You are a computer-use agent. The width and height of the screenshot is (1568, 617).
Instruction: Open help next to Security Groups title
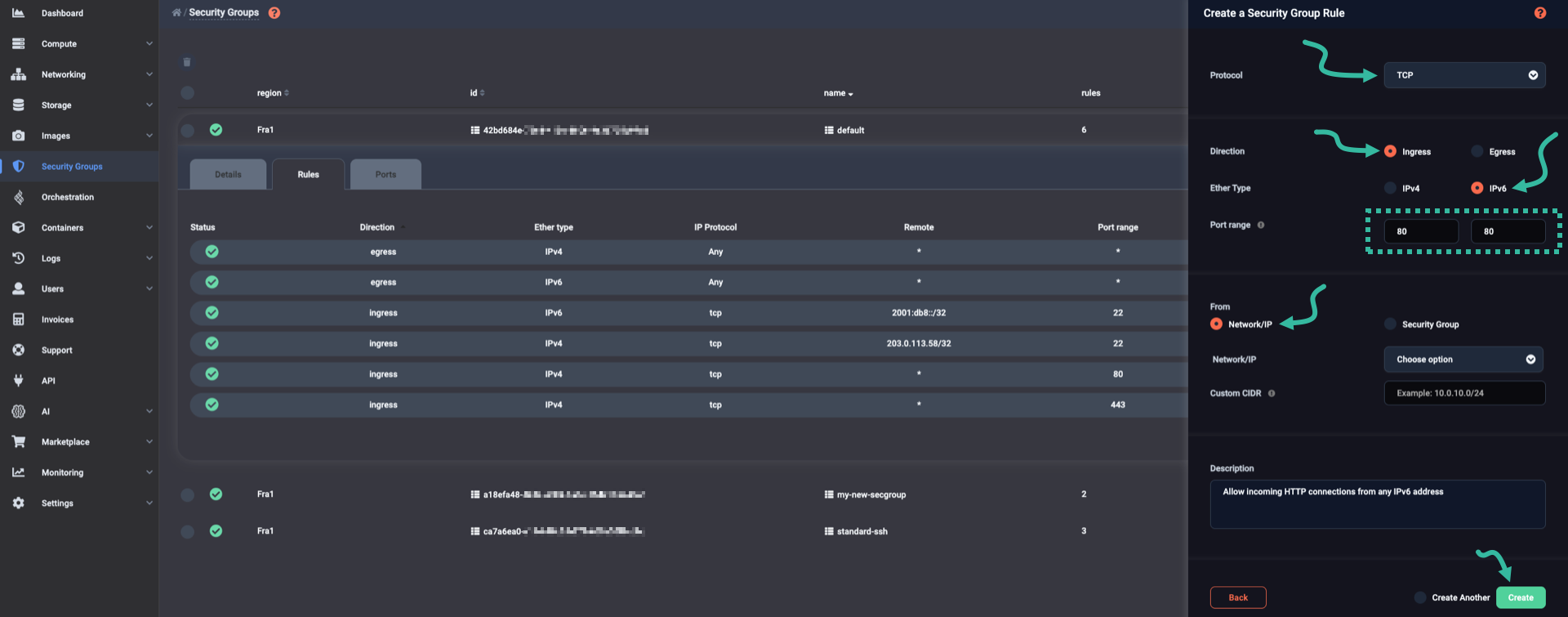point(274,13)
